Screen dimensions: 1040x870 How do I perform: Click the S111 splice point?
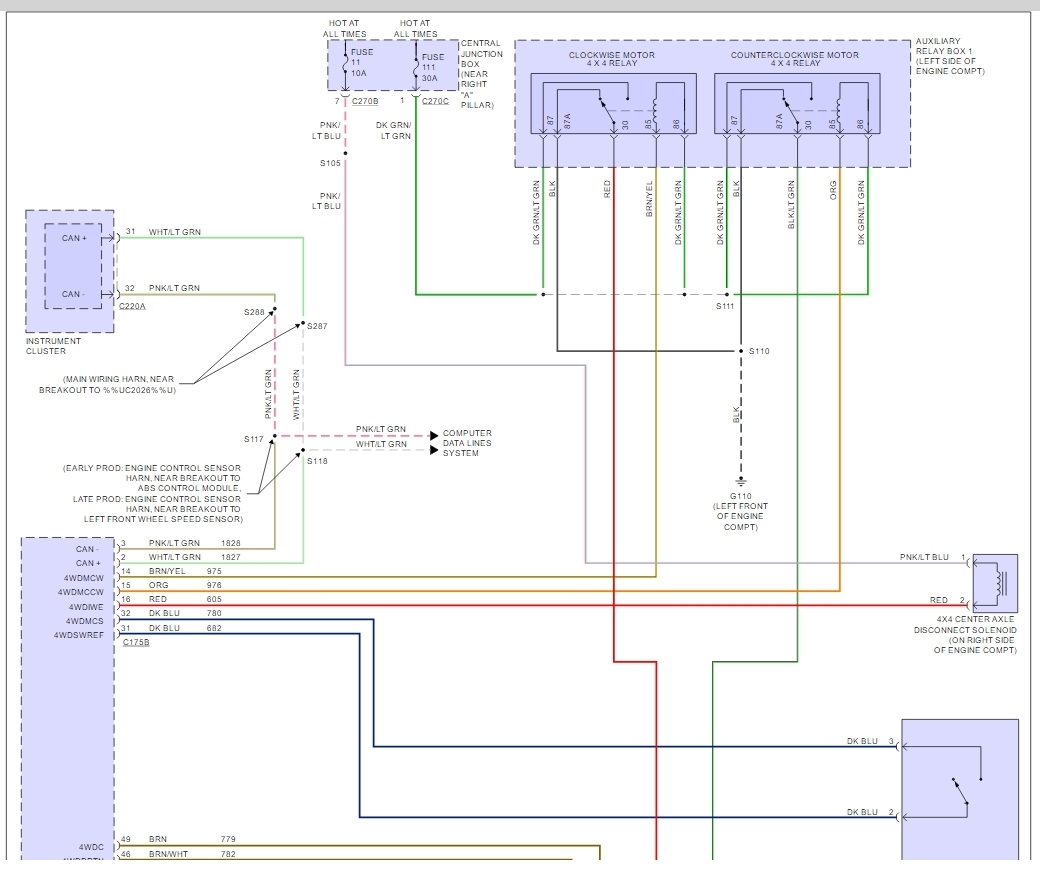coord(727,294)
